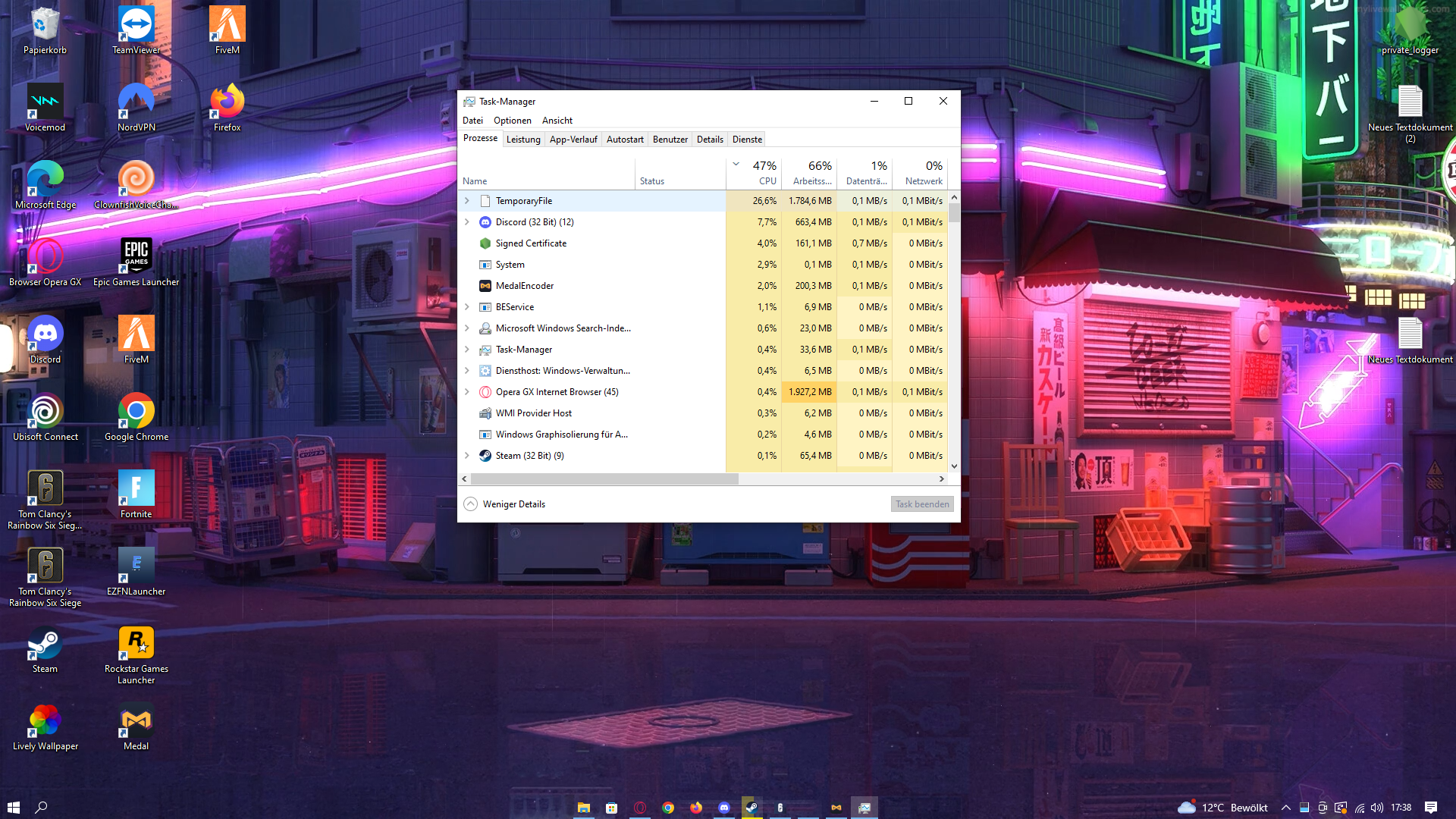Collapse view with Weniger Details
Viewport: 1456px width, 819px height.
click(x=504, y=504)
